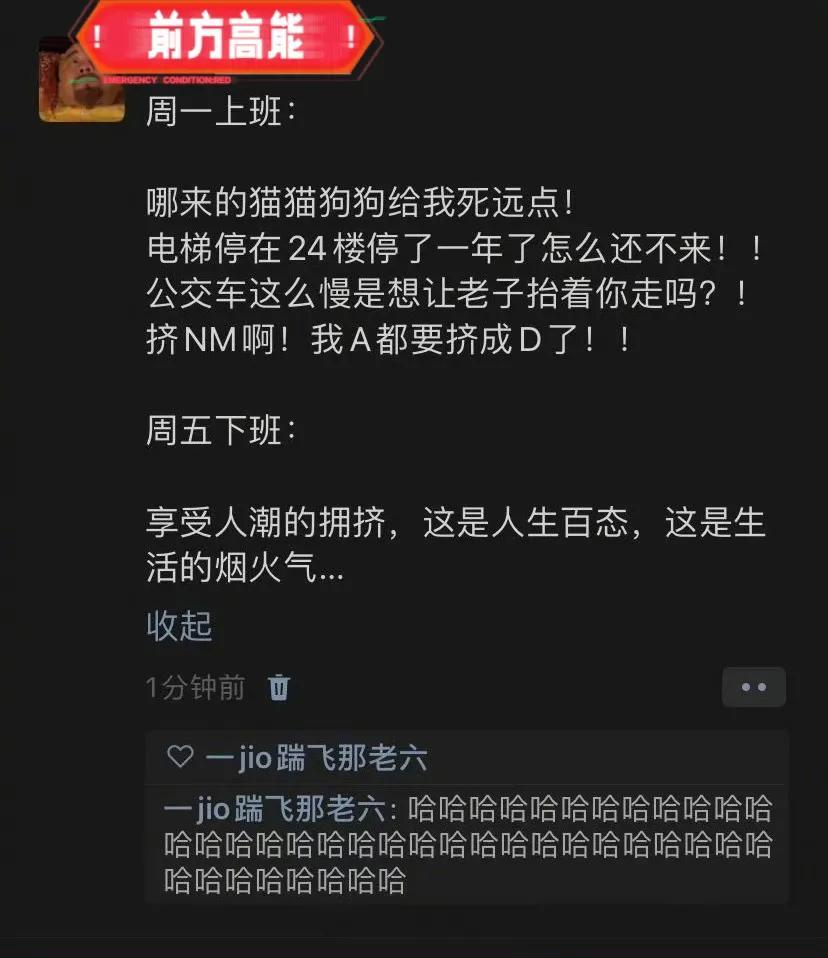Click the left exclamation mark on banner
The height and width of the screenshot is (958, 828).
tap(97, 37)
